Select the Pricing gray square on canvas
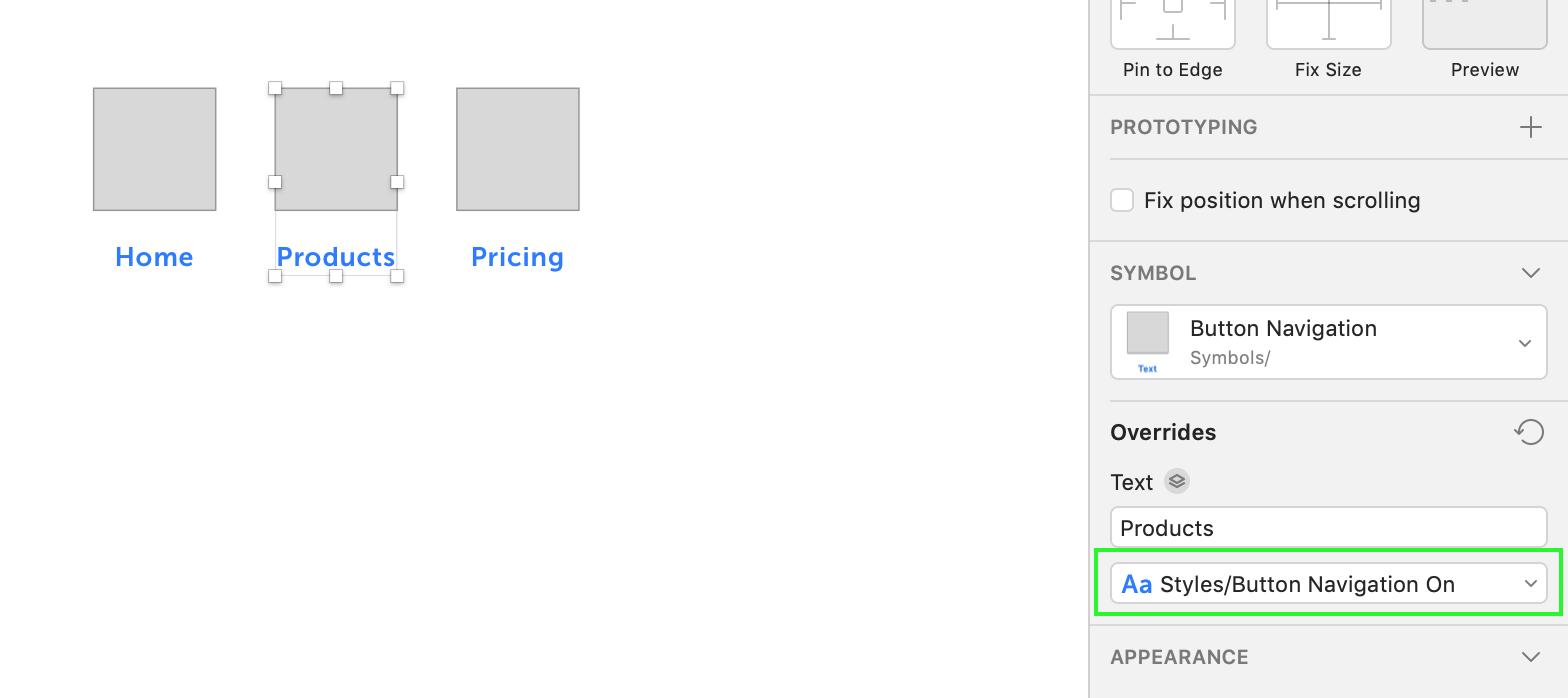 pos(518,149)
